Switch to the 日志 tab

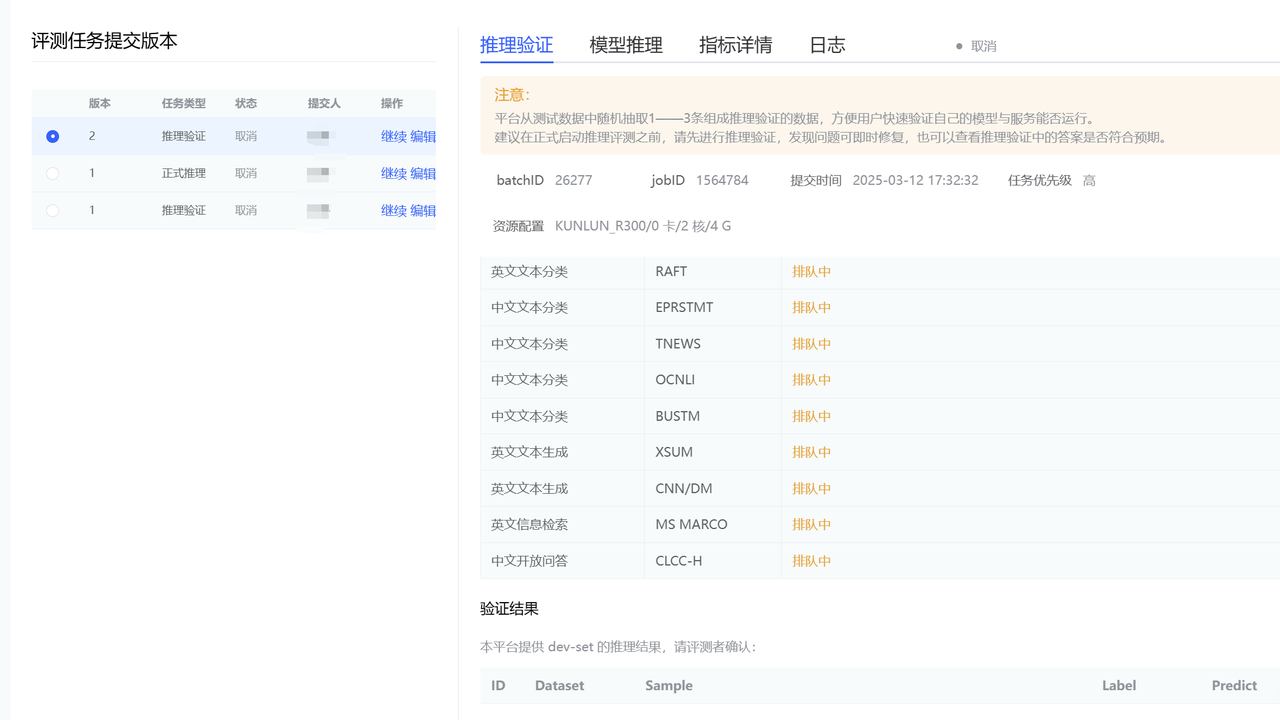click(x=827, y=45)
